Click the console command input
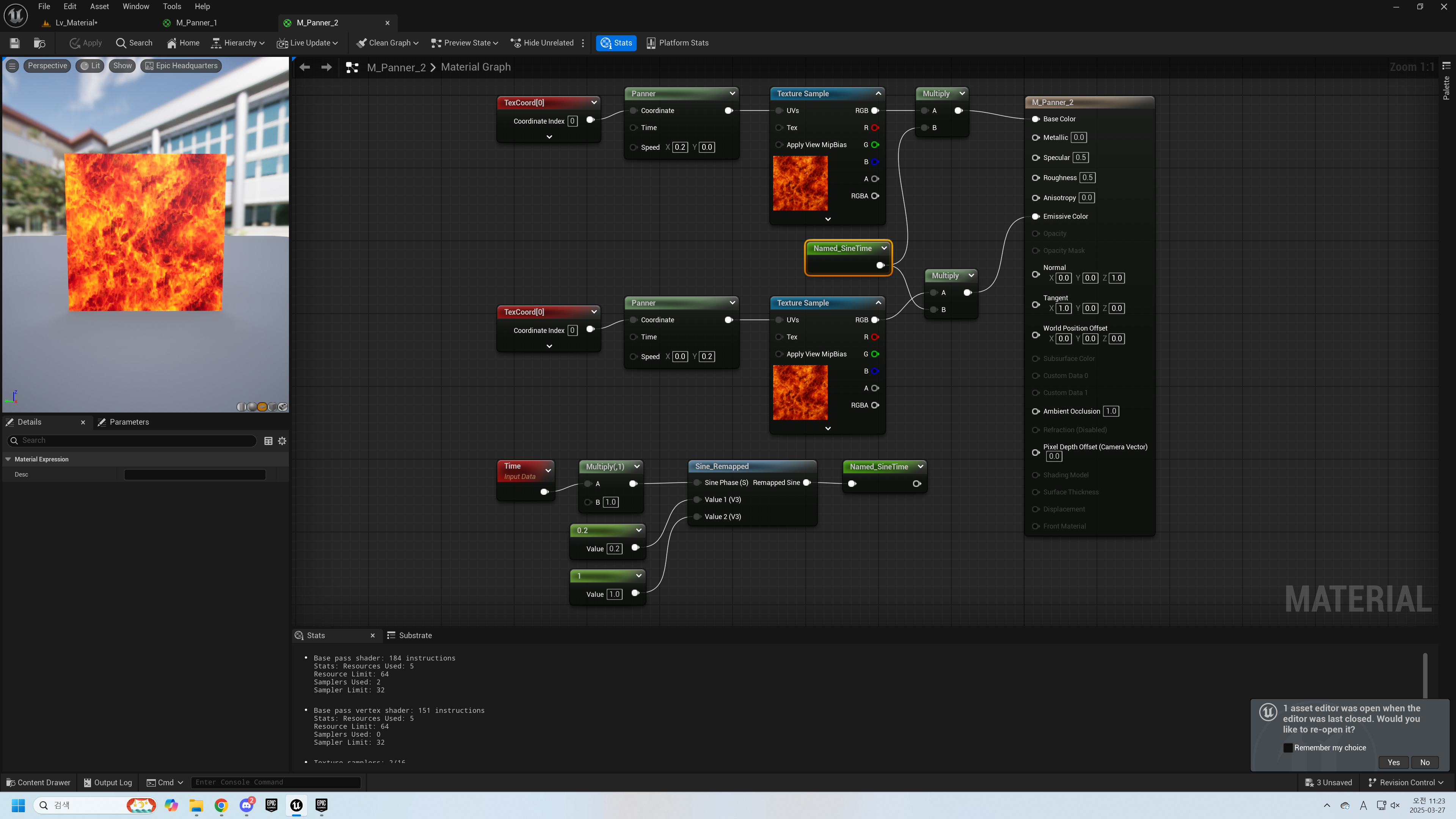This screenshot has width=1456, height=819. (x=276, y=782)
